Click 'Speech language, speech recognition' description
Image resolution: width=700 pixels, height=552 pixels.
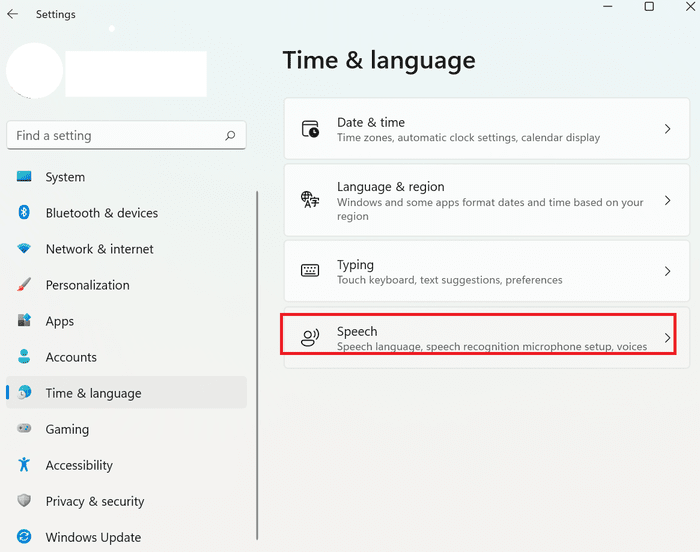tap(492, 347)
